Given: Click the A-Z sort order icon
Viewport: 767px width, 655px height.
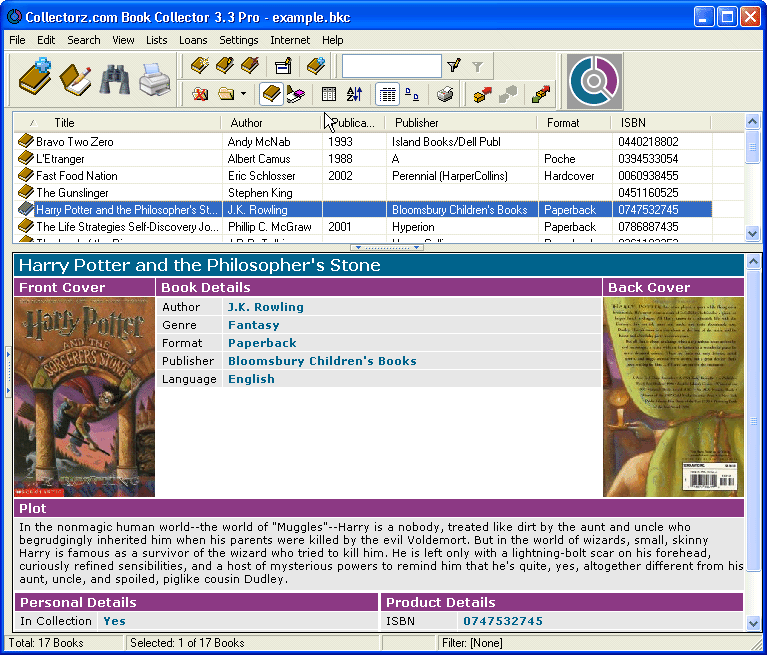Looking at the screenshot, I should 354,94.
